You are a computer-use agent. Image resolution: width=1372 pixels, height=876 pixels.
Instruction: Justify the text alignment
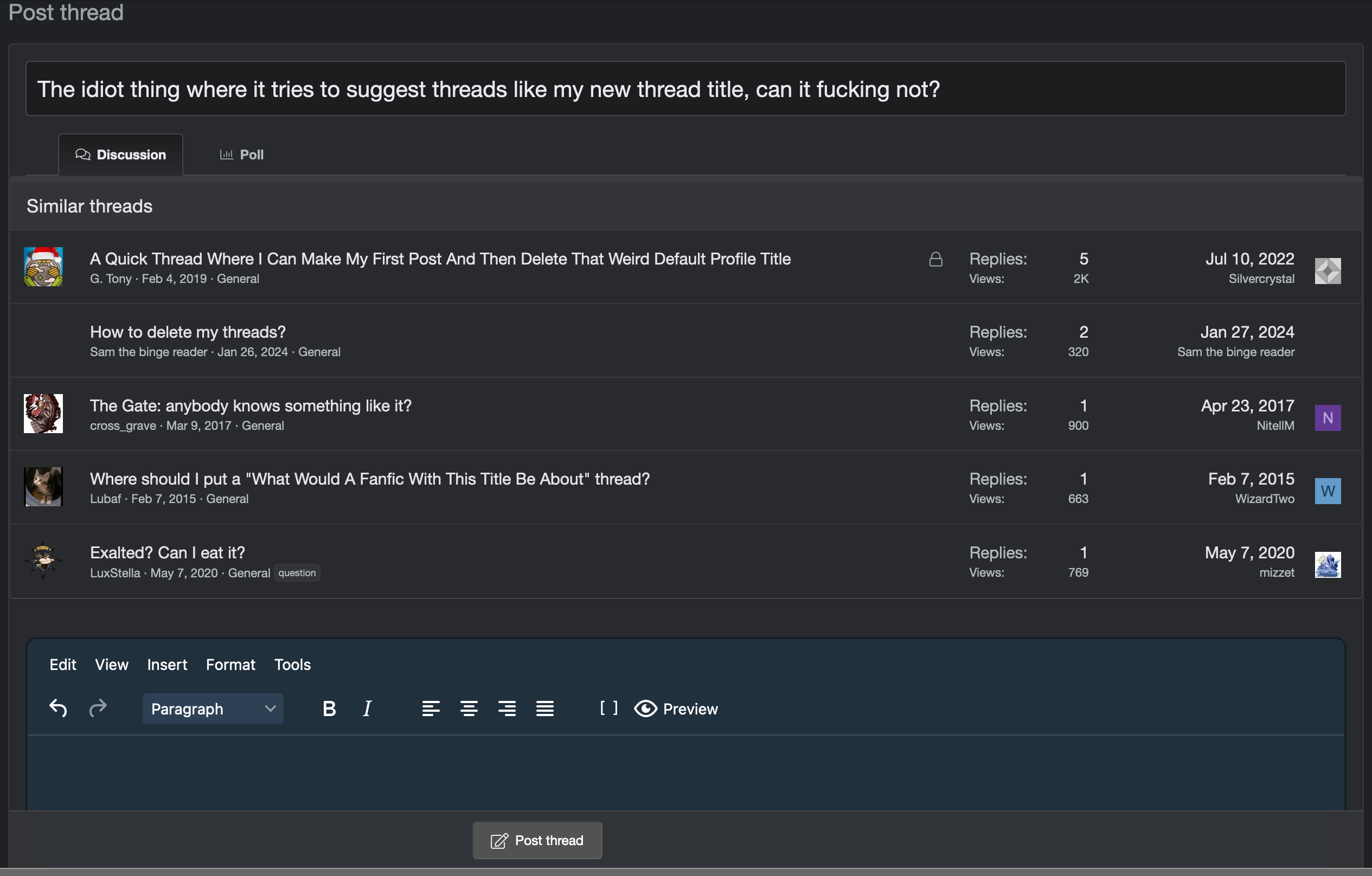544,708
